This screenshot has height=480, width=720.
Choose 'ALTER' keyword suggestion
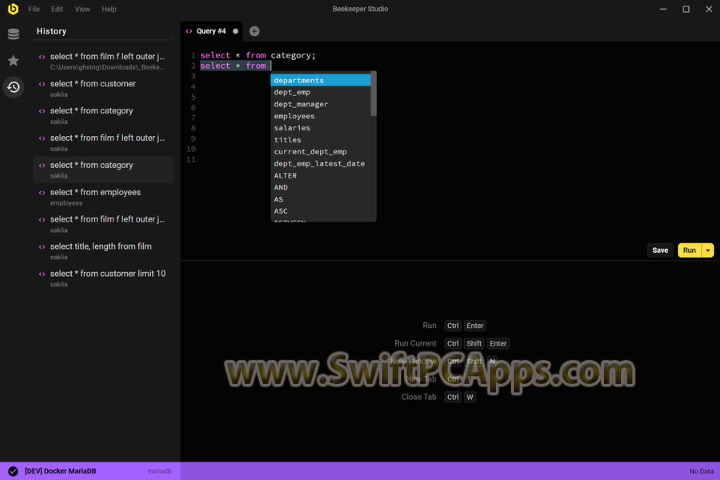321,175
